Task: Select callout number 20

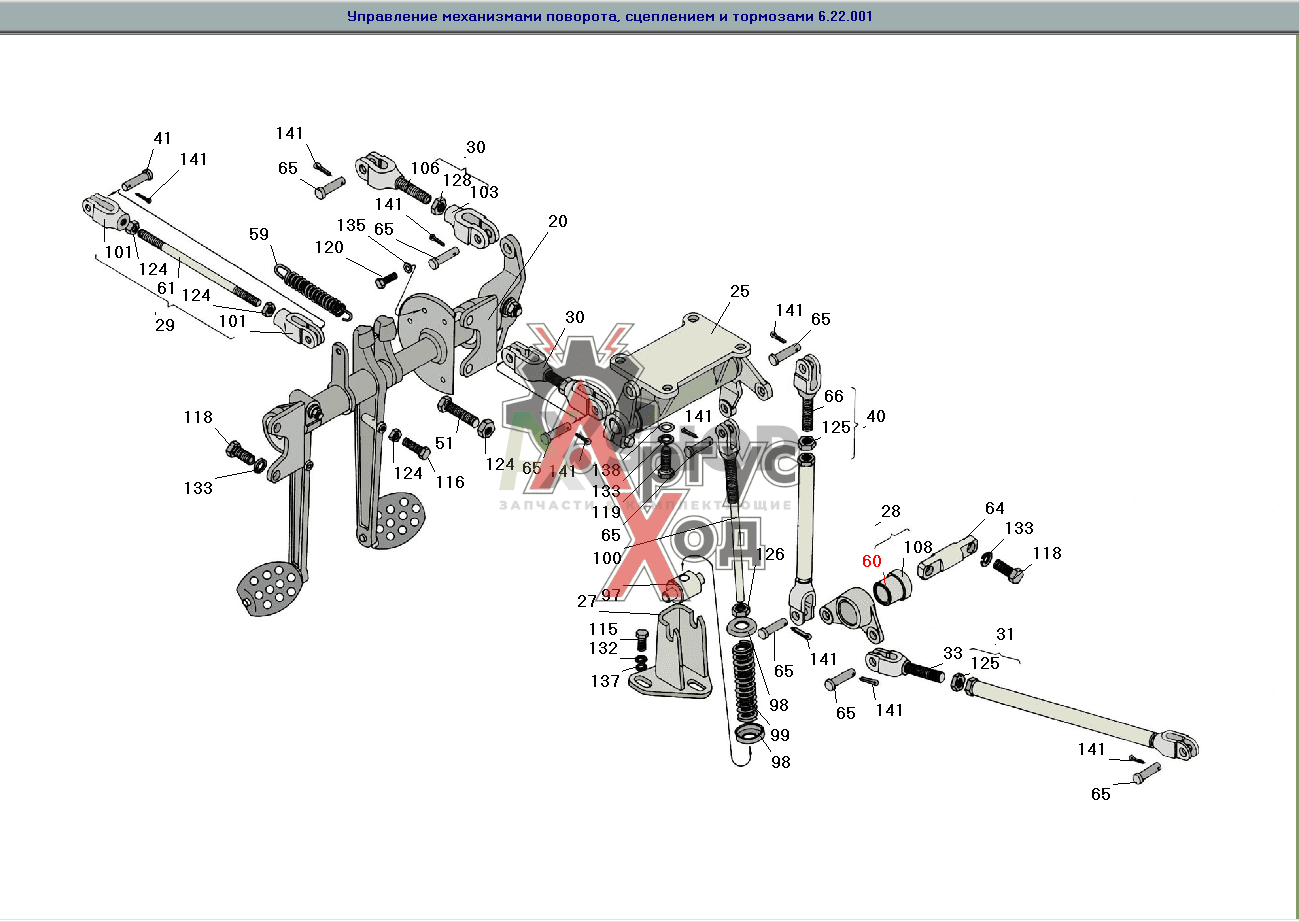Action: 557,221
